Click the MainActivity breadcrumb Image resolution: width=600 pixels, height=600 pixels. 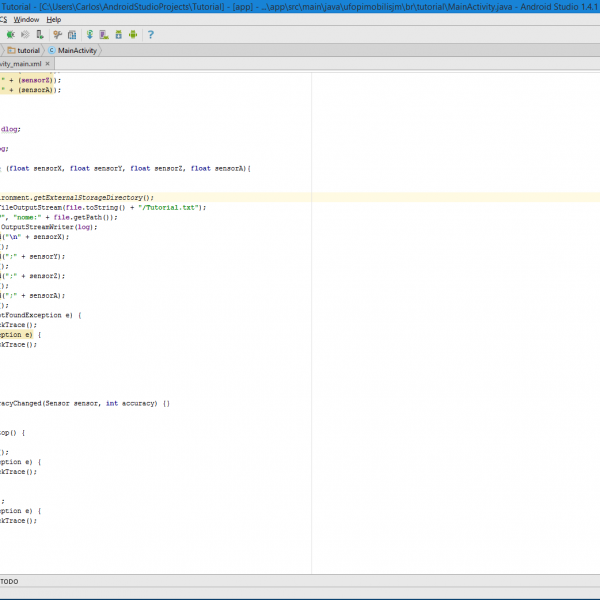pyautogui.click(x=78, y=49)
